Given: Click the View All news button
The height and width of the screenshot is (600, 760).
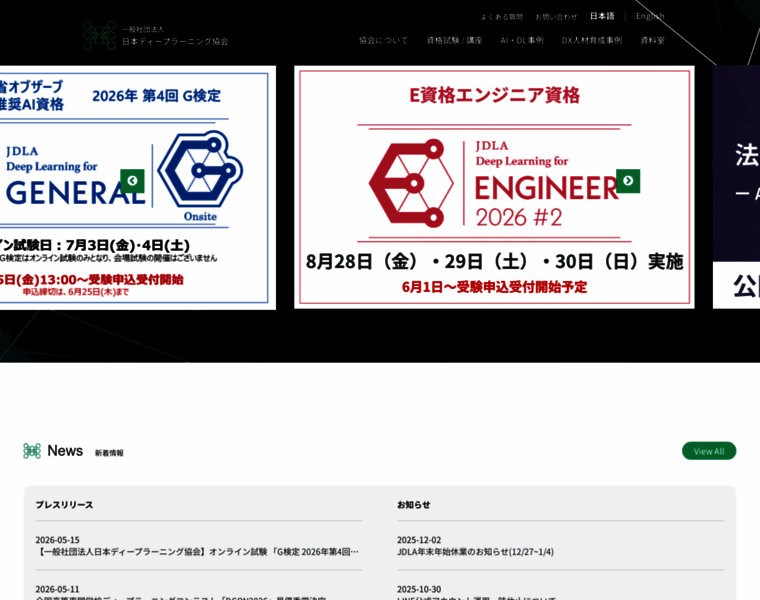Looking at the screenshot, I should click(709, 451).
